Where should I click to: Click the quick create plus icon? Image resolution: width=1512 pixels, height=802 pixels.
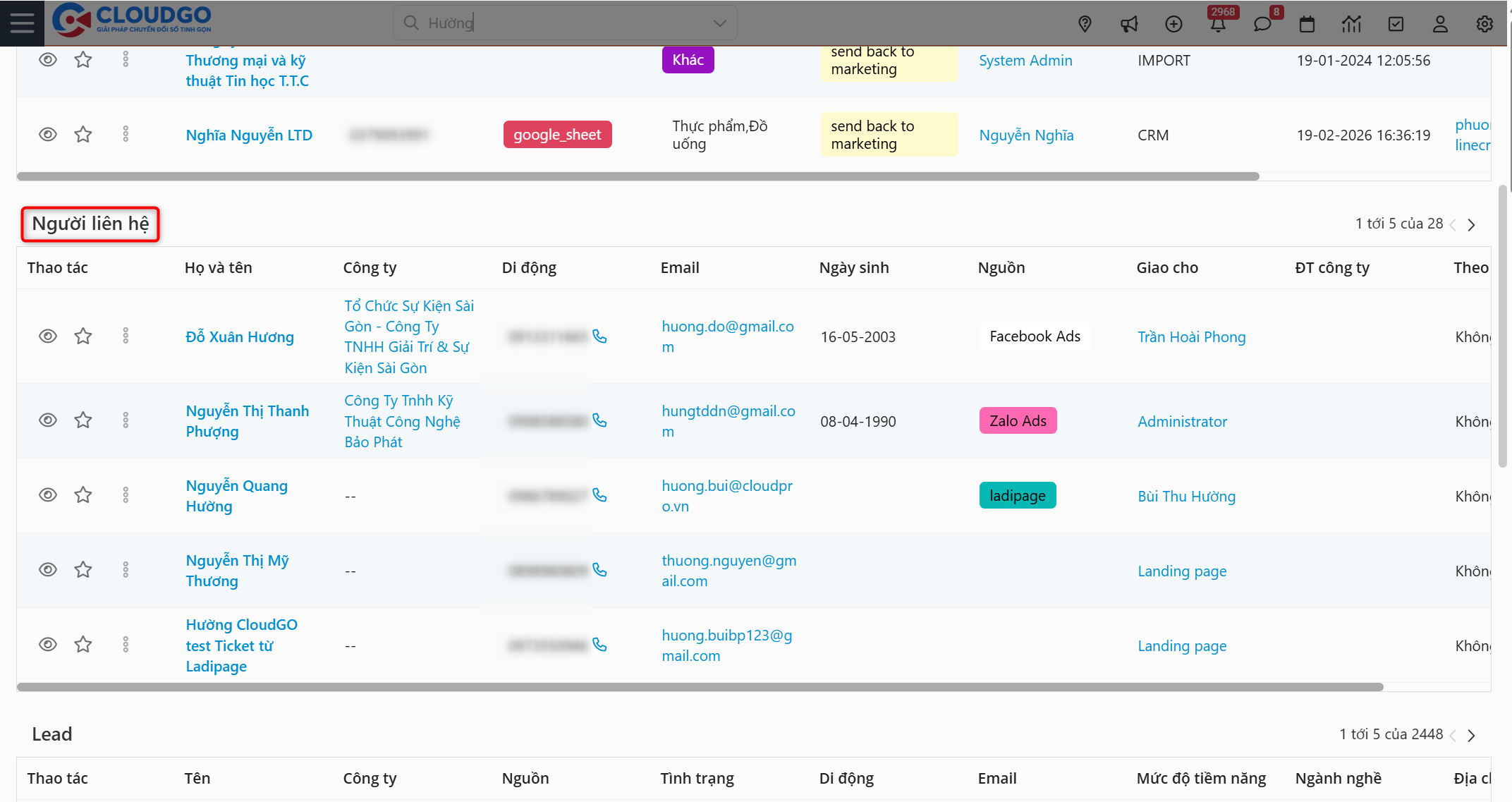(1173, 24)
